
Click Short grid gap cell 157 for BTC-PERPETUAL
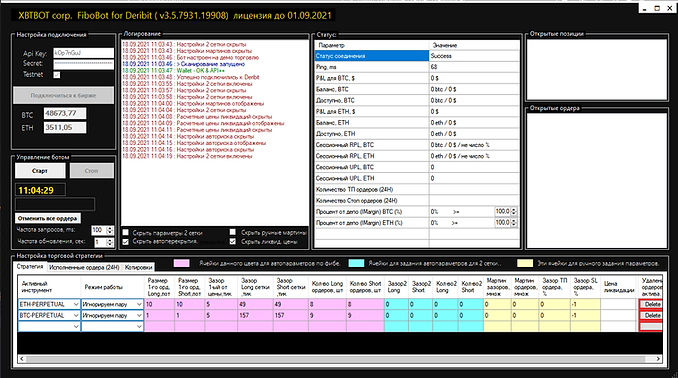pyautogui.click(x=291, y=316)
